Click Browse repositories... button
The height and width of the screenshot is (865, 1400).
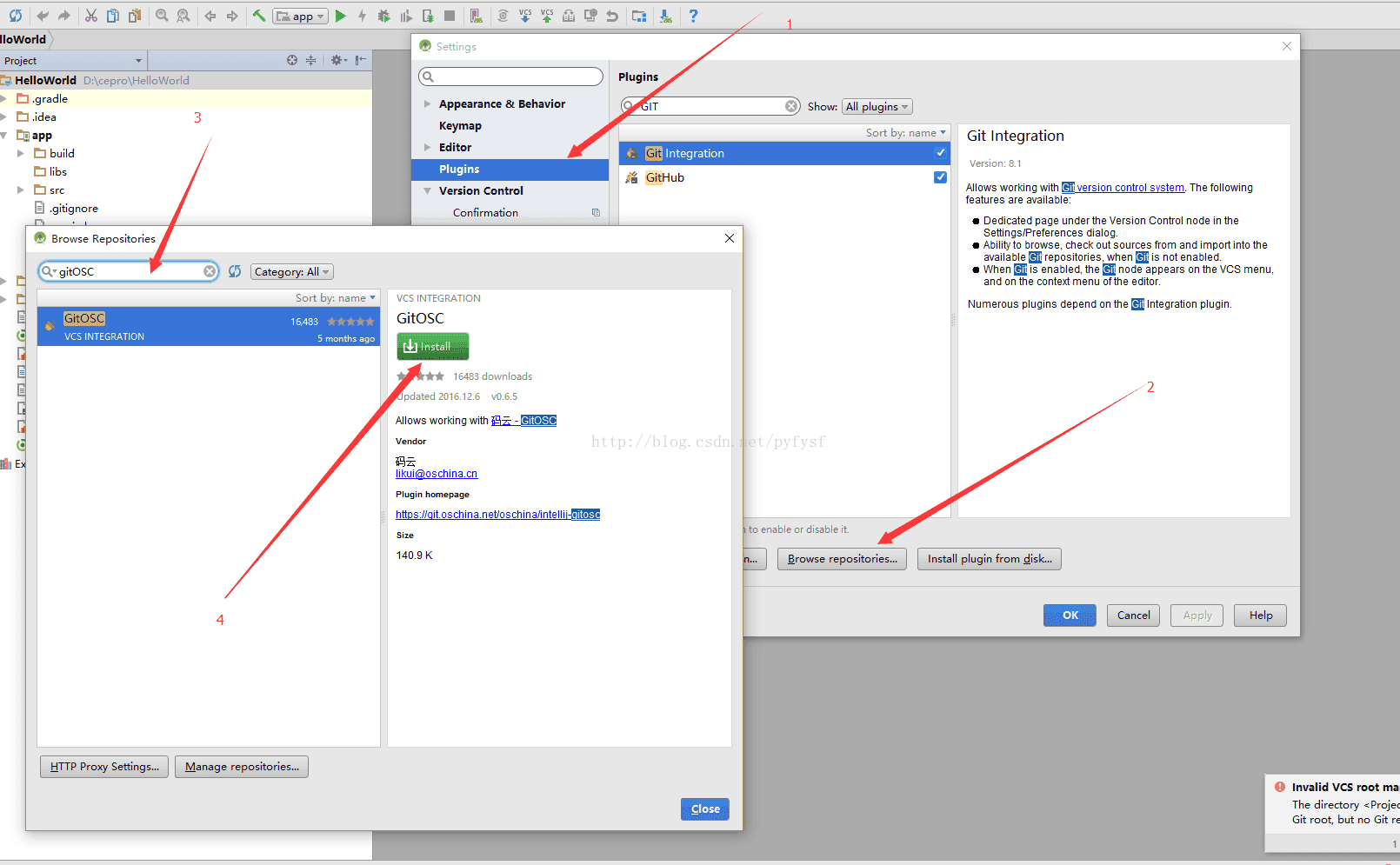(842, 558)
